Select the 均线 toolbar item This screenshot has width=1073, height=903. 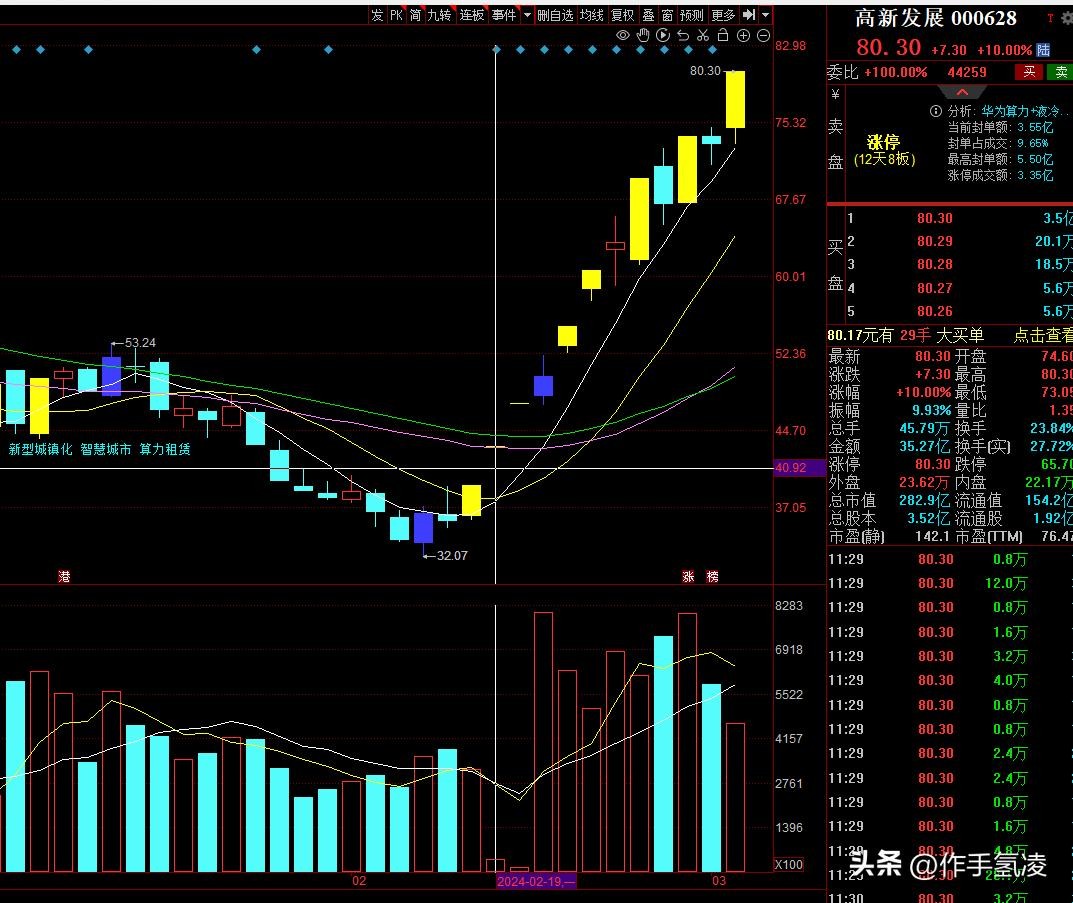592,15
